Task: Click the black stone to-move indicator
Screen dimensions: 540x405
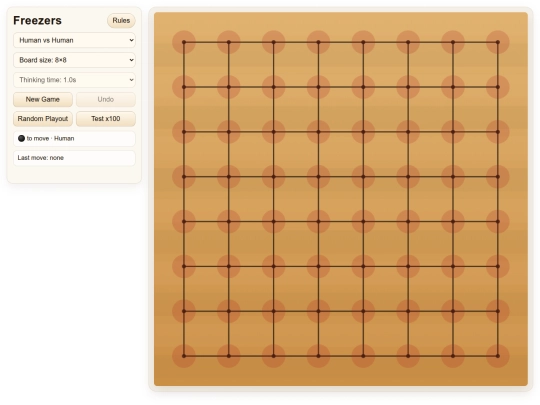Action: (x=21, y=138)
